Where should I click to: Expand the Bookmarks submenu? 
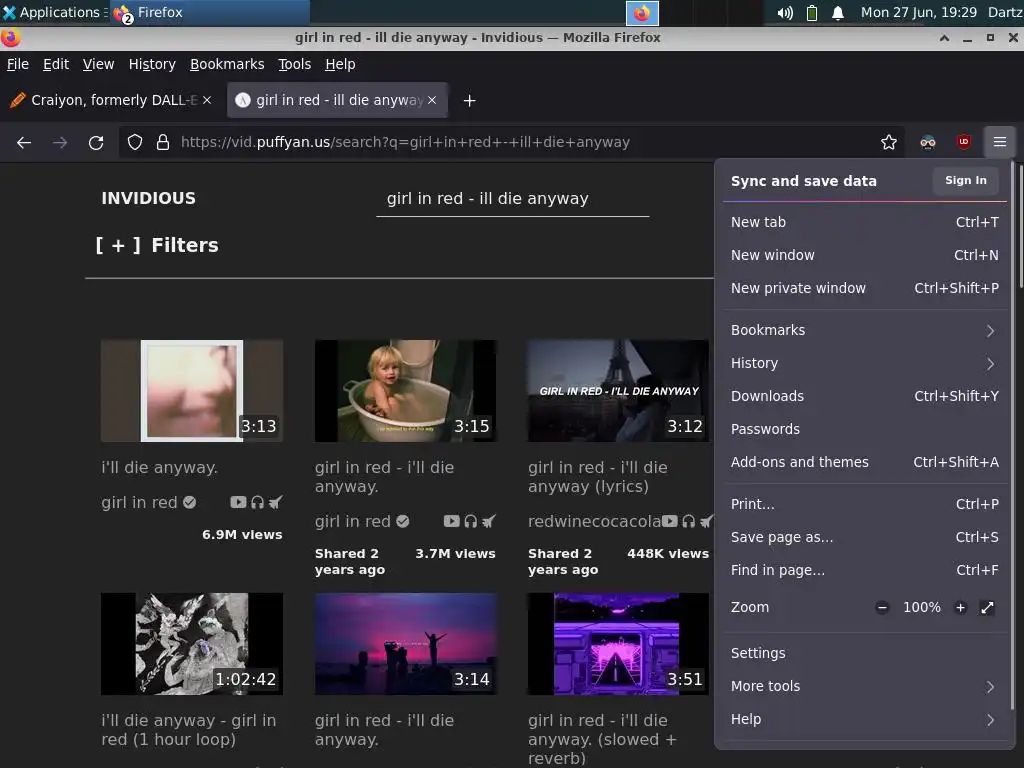click(864, 330)
